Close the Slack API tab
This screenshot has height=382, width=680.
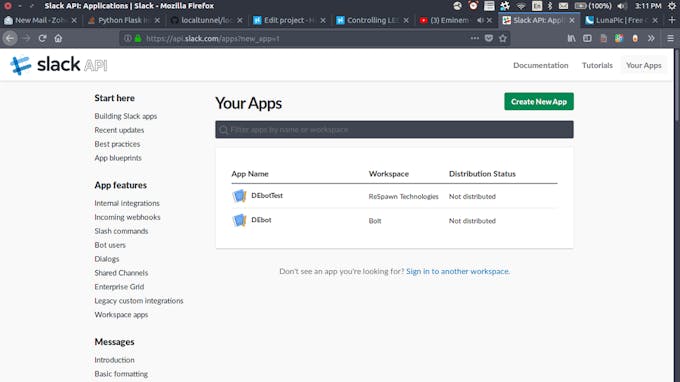pyautogui.click(x=572, y=20)
